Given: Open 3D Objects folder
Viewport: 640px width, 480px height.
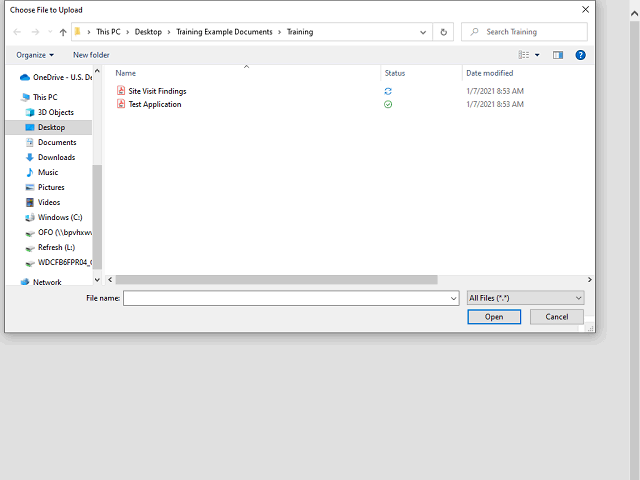Looking at the screenshot, I should [x=49, y=112].
